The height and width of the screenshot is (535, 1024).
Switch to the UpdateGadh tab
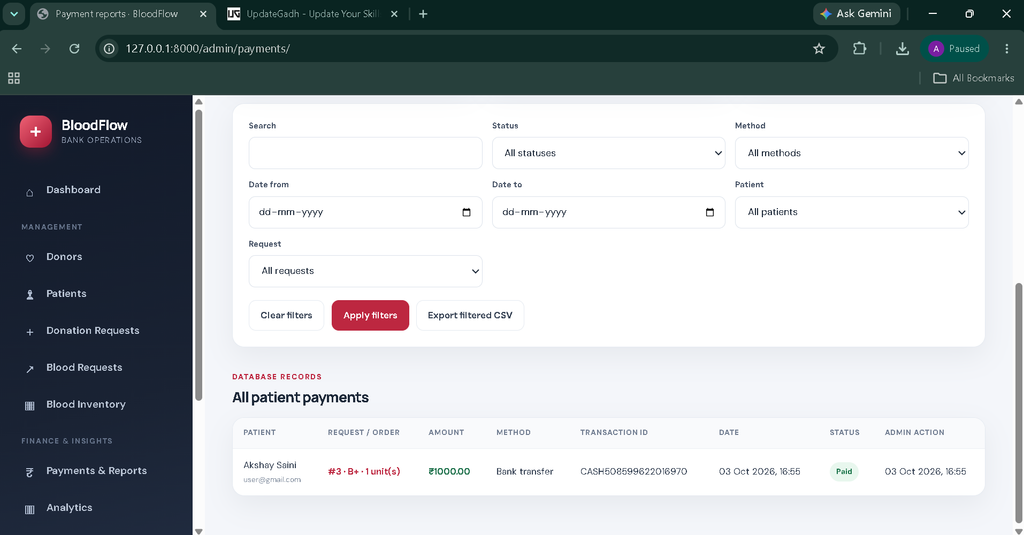pos(313,14)
